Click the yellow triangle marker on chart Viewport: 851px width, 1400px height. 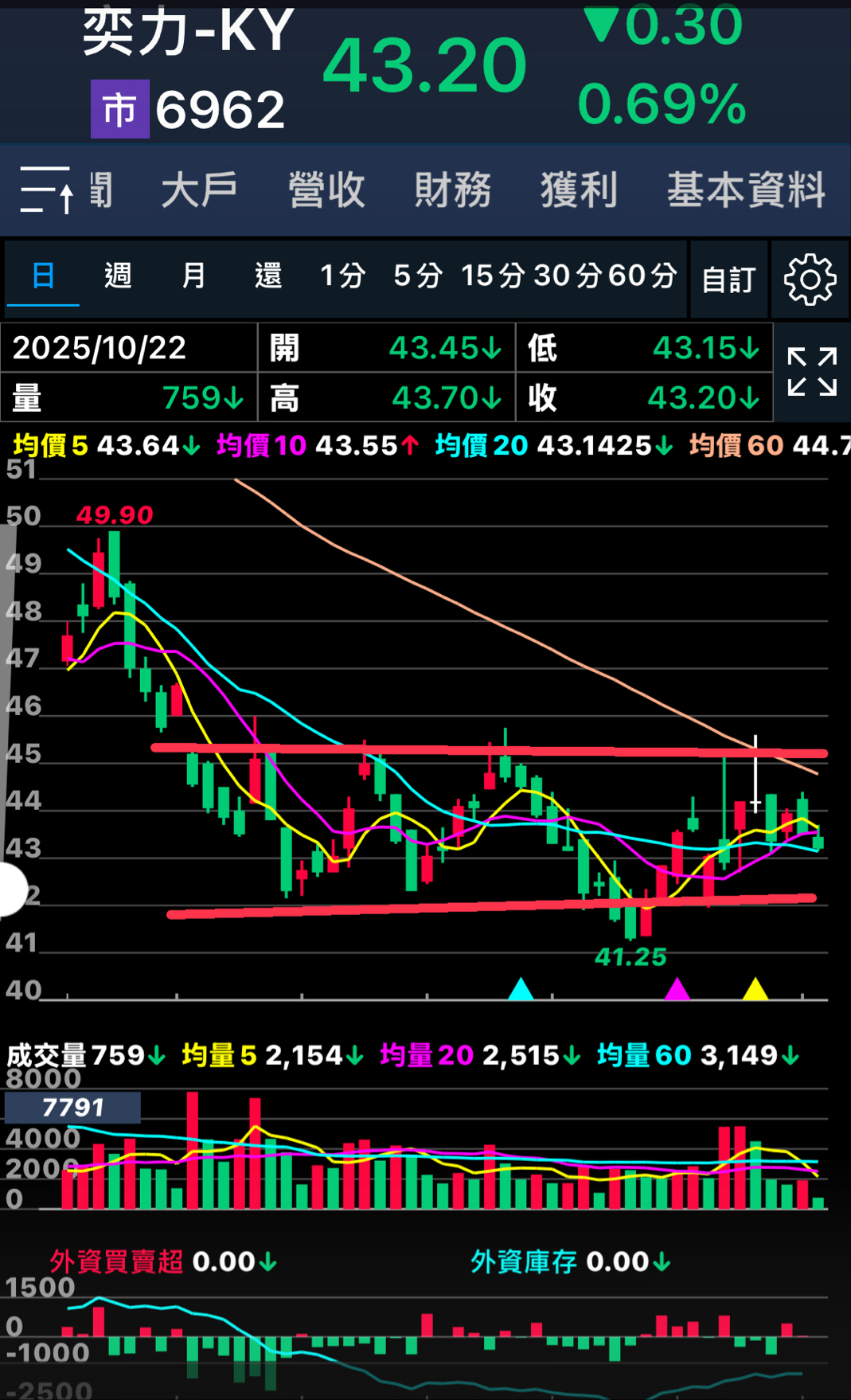(755, 988)
